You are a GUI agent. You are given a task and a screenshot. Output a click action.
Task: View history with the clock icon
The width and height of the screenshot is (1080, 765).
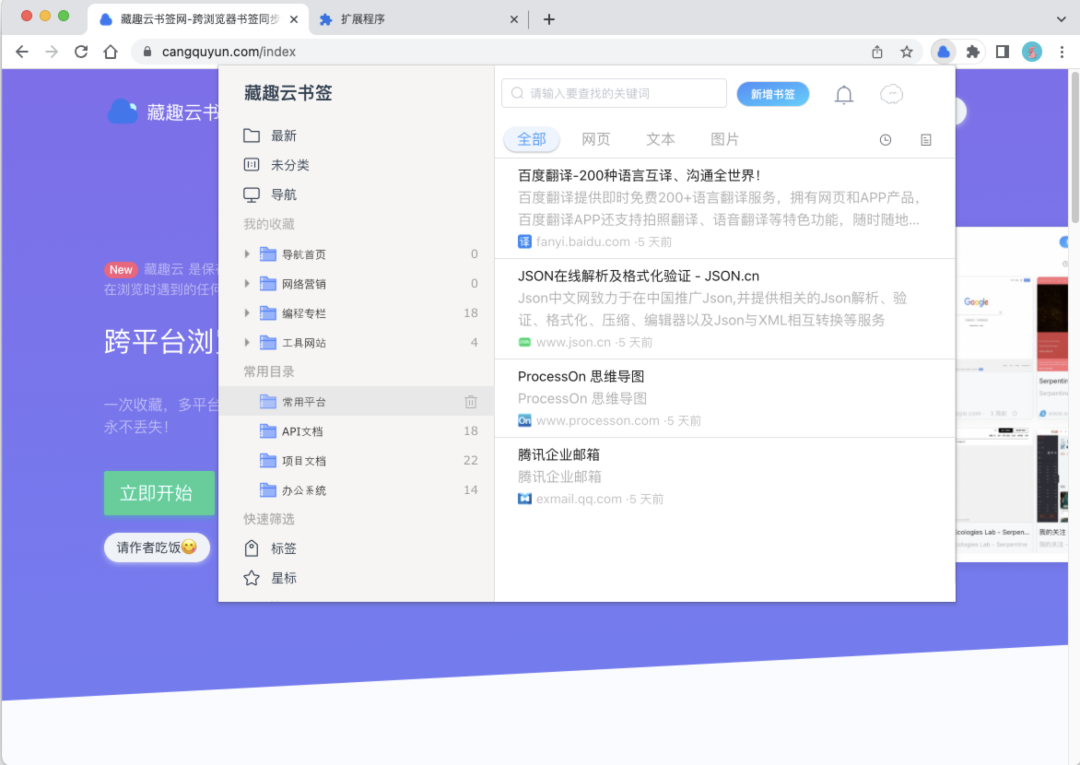click(x=885, y=140)
